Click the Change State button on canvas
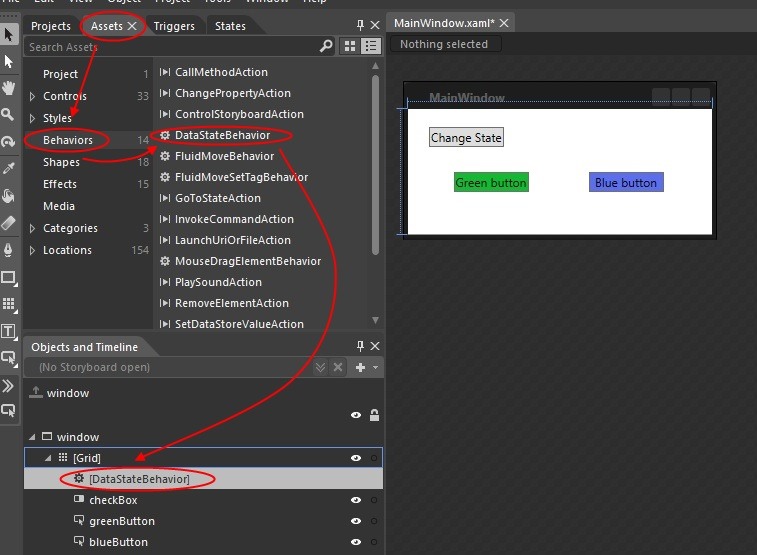Viewport: 757px width, 555px height. click(x=466, y=138)
